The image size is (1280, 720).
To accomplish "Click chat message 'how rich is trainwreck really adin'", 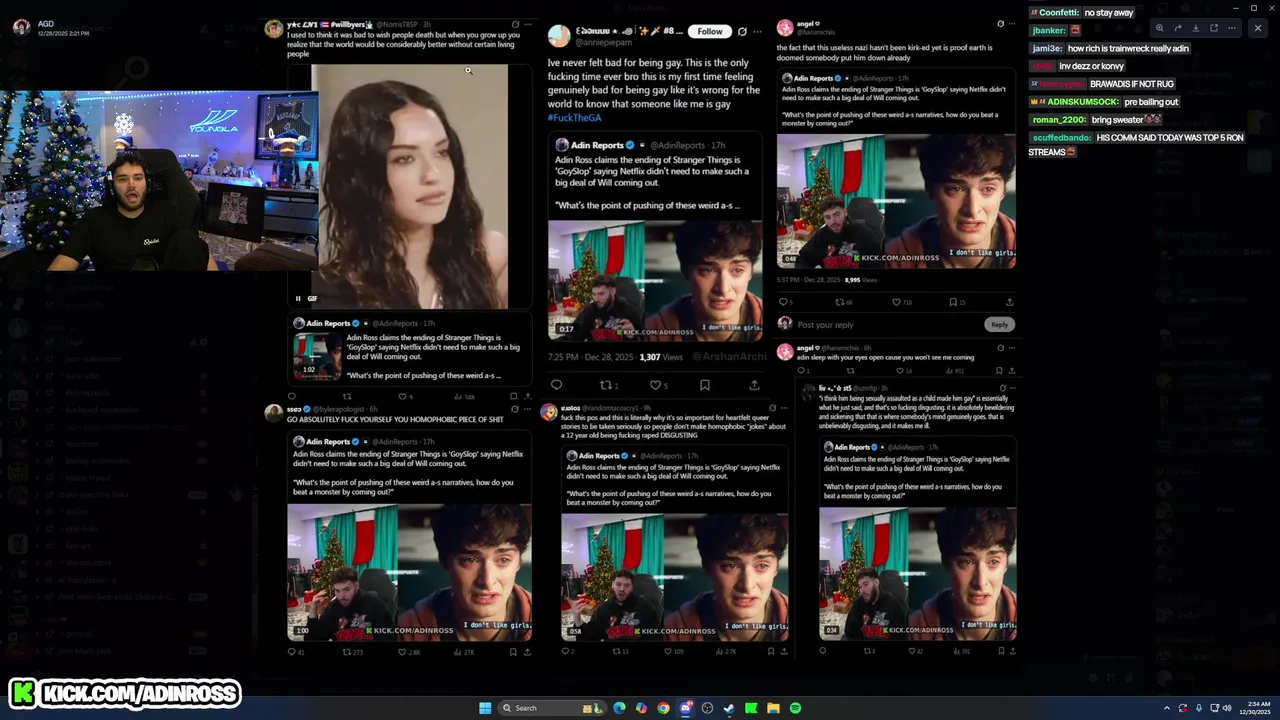I will 1128,48.
